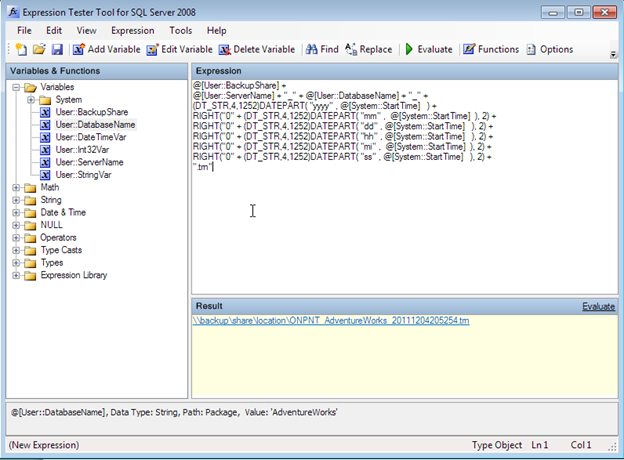Screen dimensions: 624x460
Task: Open an expression file with folder icon
Action: tap(39, 49)
